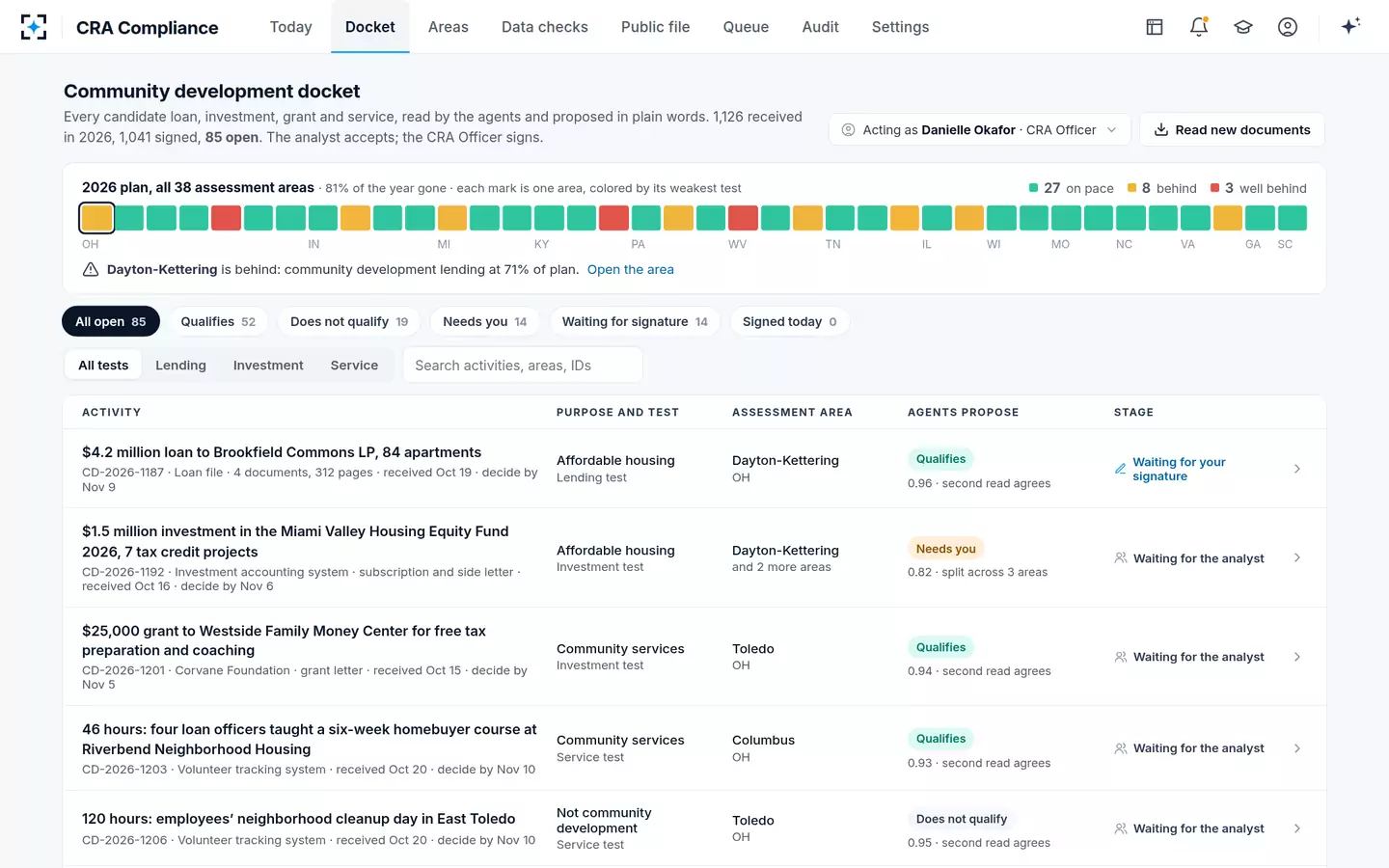Image resolution: width=1389 pixels, height=868 pixels.
Task: Click the Waiting for your signature stage
Action: pos(1179,469)
